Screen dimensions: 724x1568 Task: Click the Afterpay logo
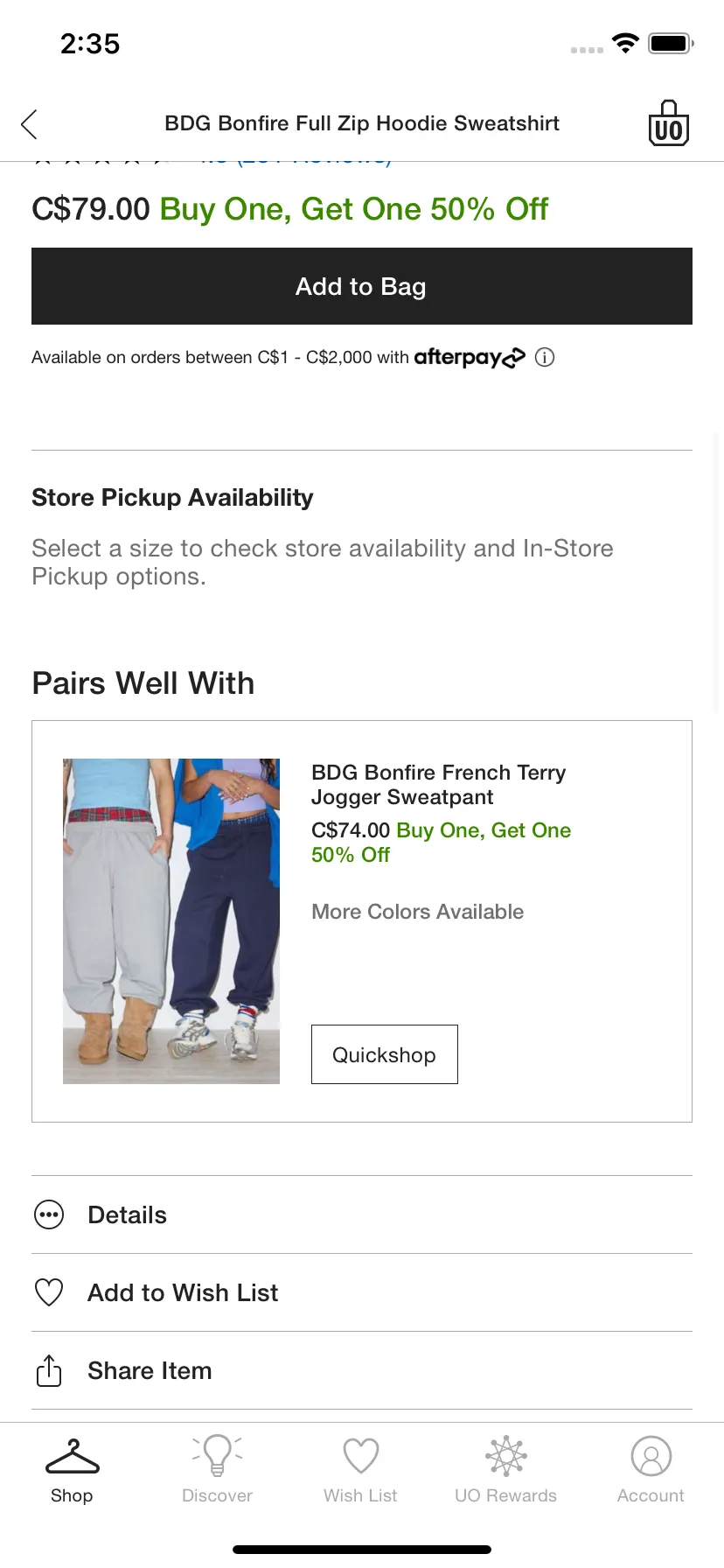coord(470,357)
